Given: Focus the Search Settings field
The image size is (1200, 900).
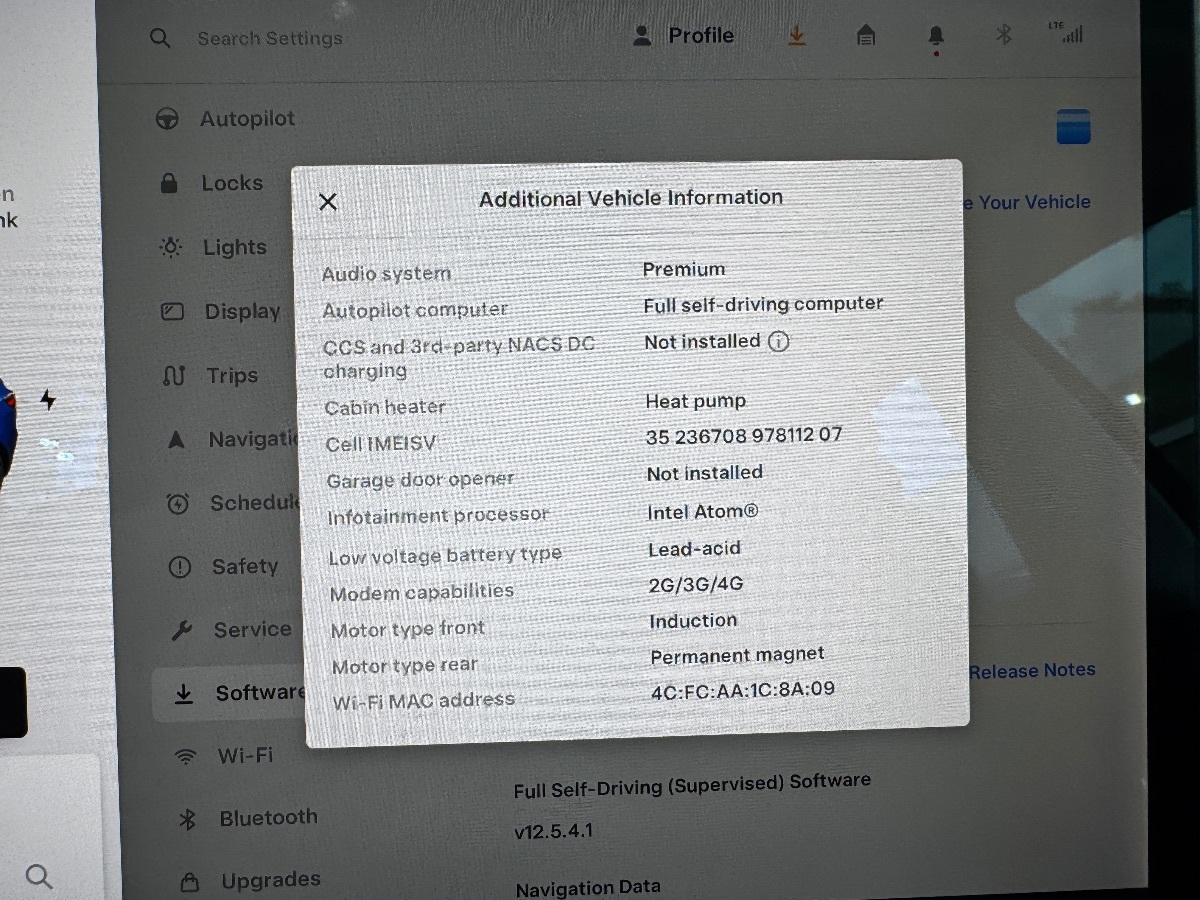Looking at the screenshot, I should click(x=269, y=39).
